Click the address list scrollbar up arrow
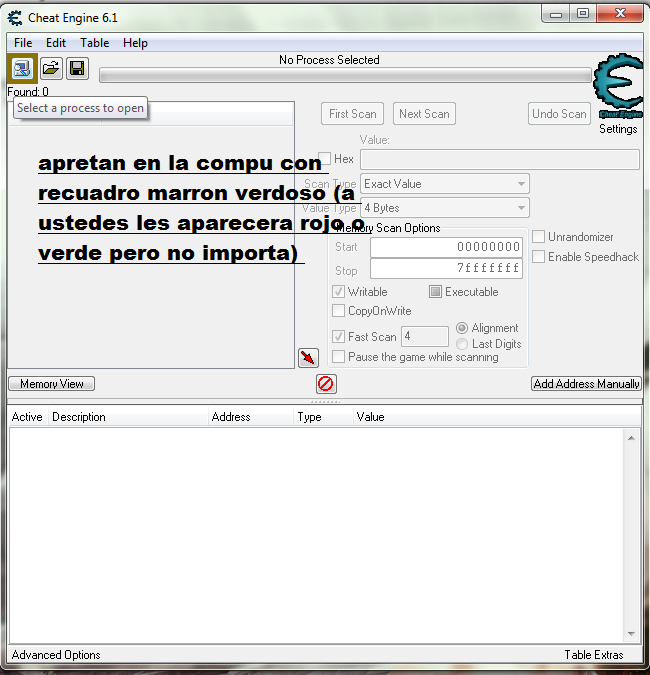The image size is (650, 675). tap(631, 438)
